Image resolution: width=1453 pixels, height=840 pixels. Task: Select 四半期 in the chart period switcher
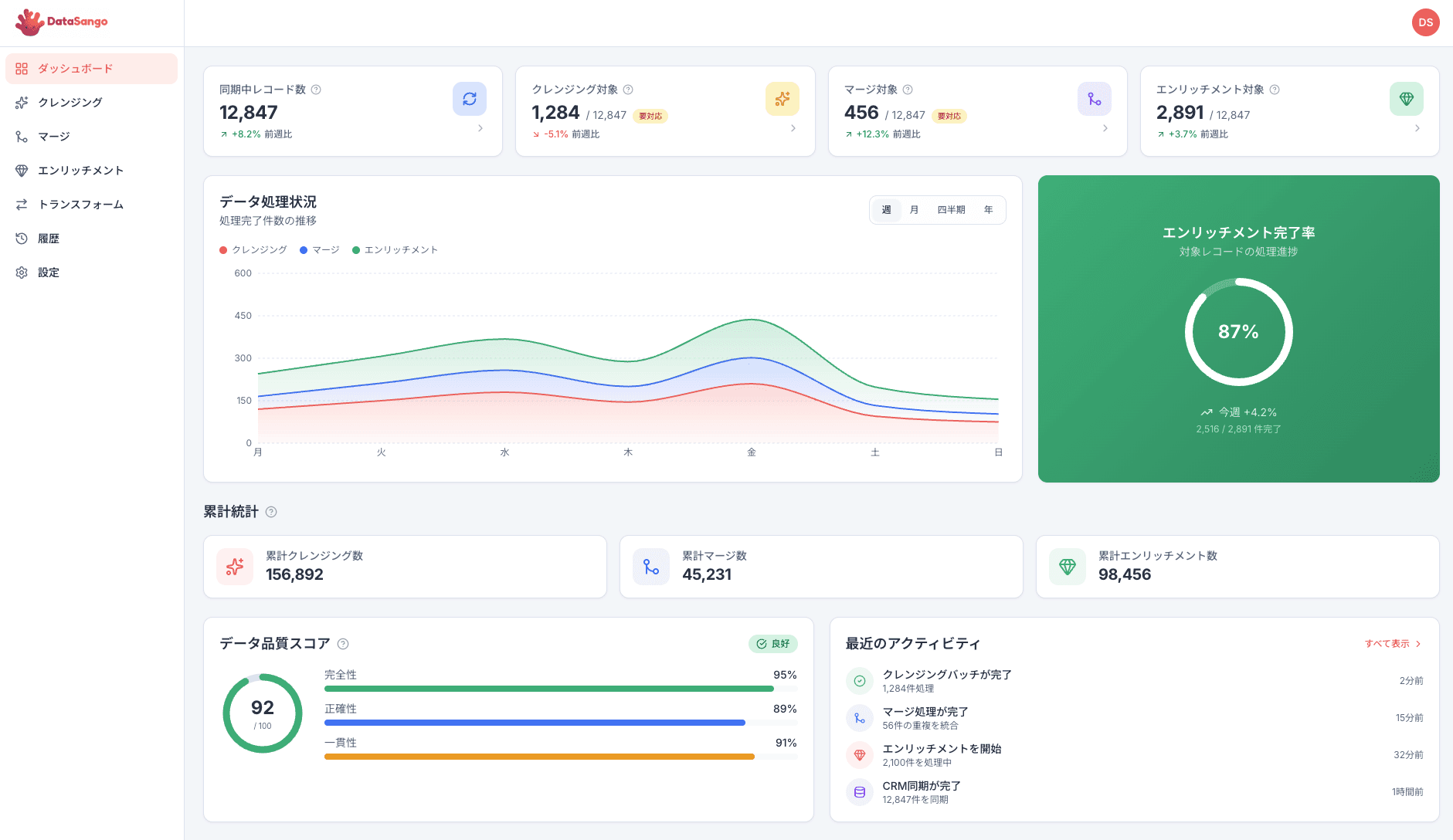pyautogui.click(x=950, y=209)
